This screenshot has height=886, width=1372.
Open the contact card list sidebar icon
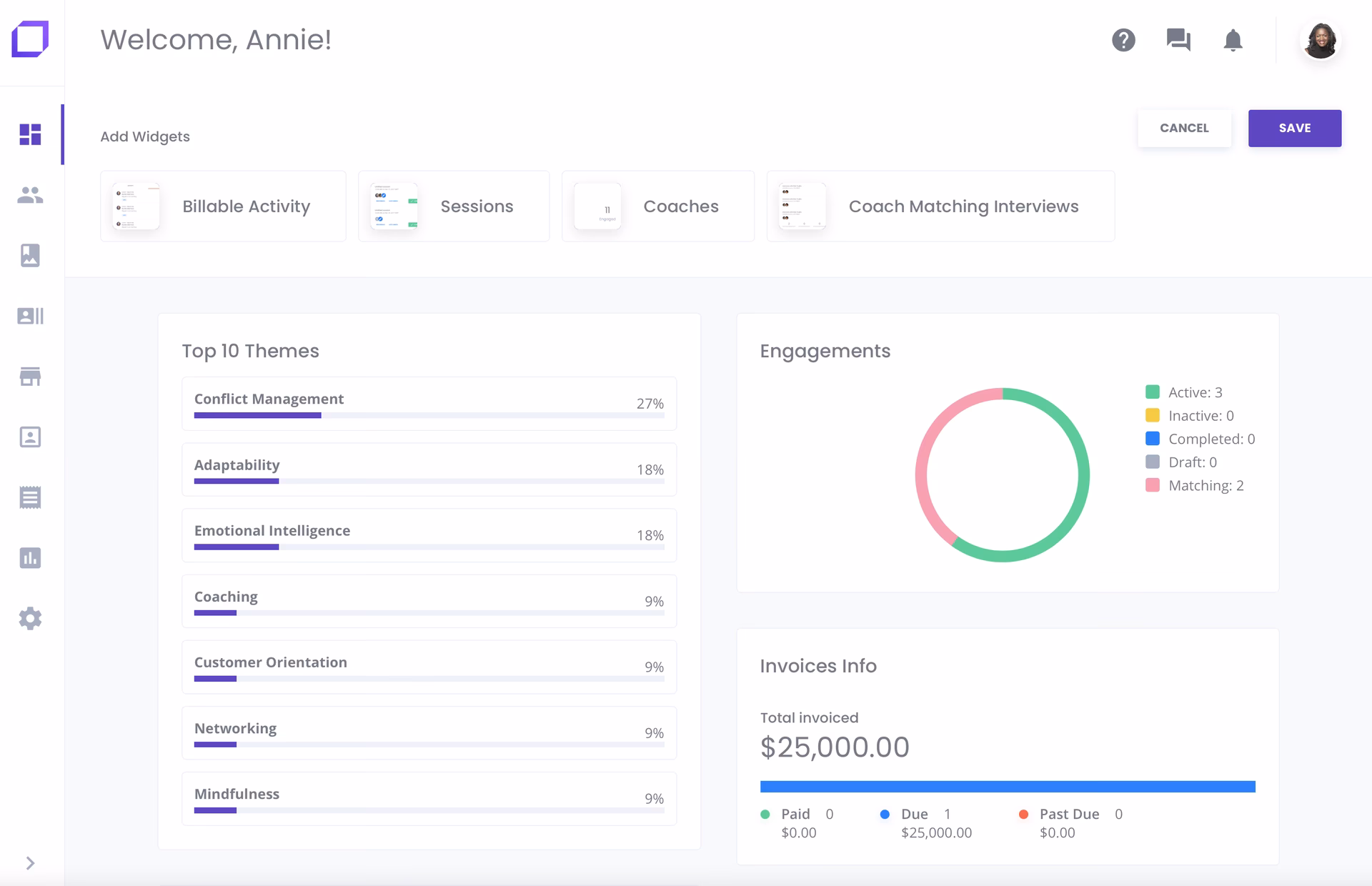tap(30, 316)
